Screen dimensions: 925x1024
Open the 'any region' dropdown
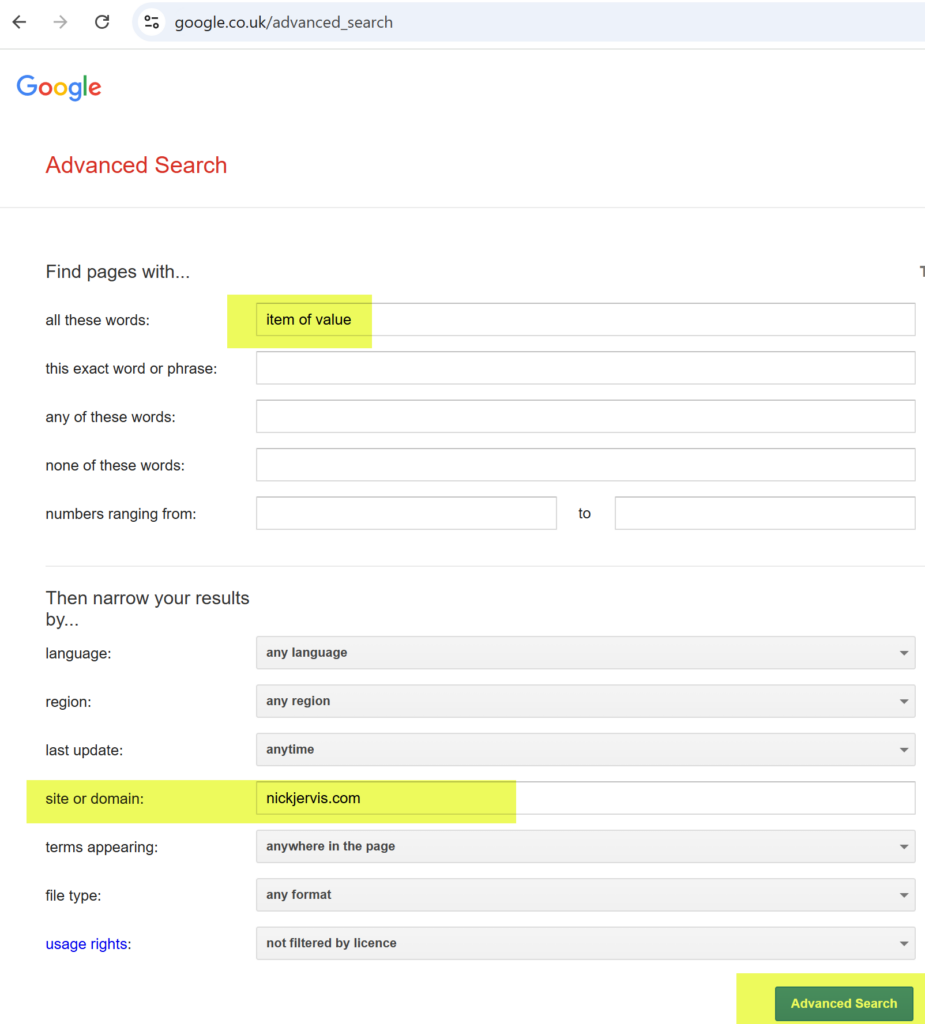pos(585,701)
